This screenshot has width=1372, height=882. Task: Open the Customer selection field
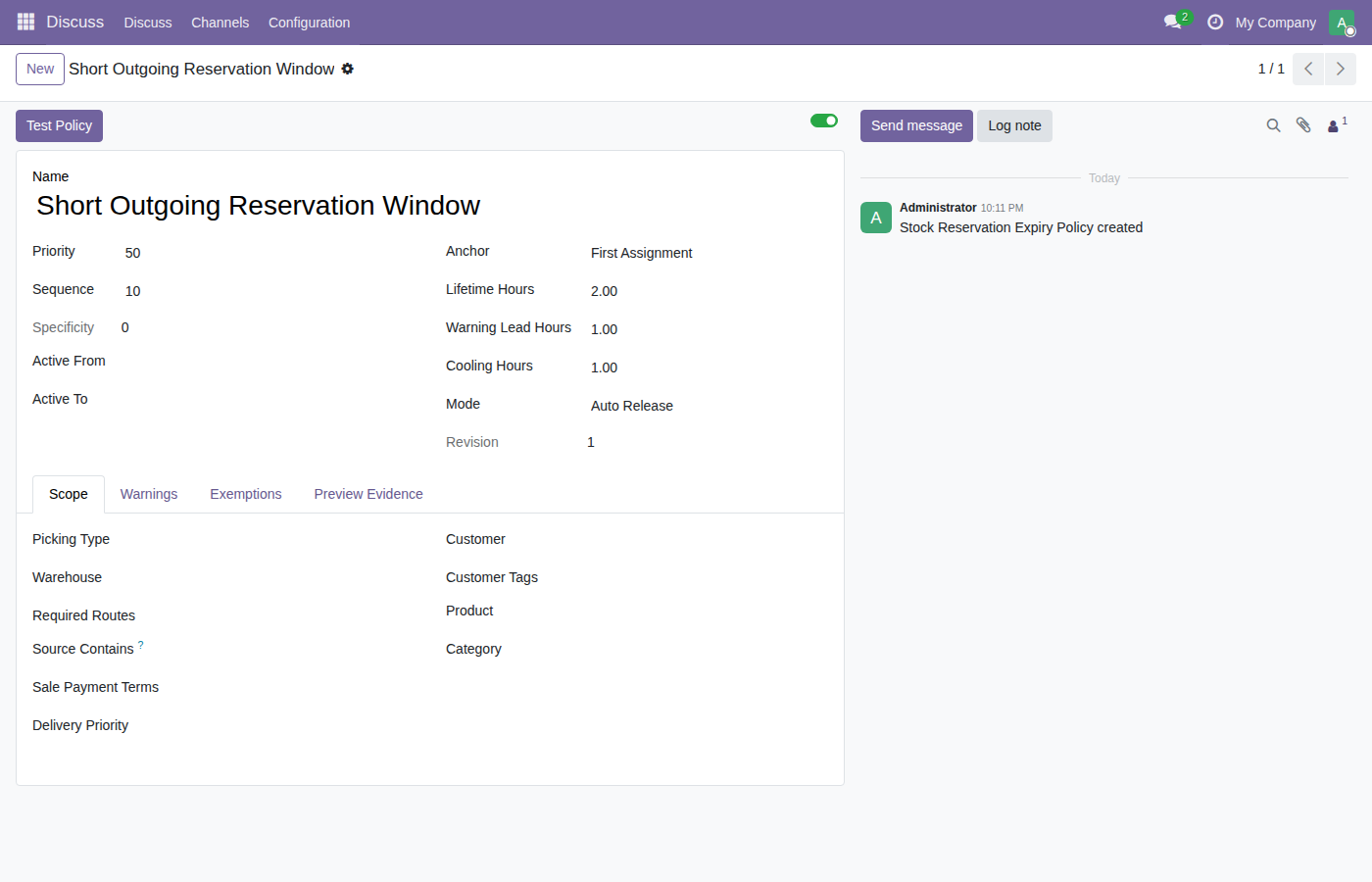coord(691,540)
